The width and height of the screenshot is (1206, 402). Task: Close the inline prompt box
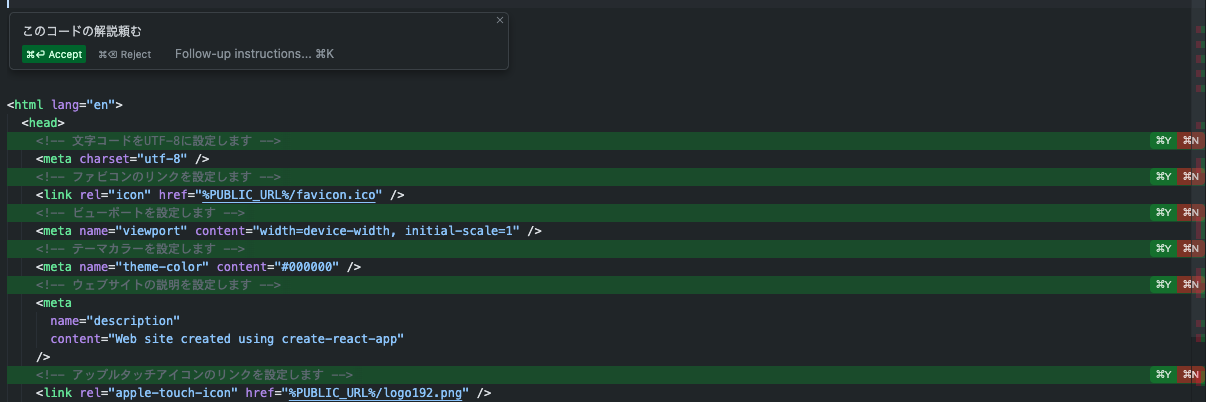[x=500, y=20]
